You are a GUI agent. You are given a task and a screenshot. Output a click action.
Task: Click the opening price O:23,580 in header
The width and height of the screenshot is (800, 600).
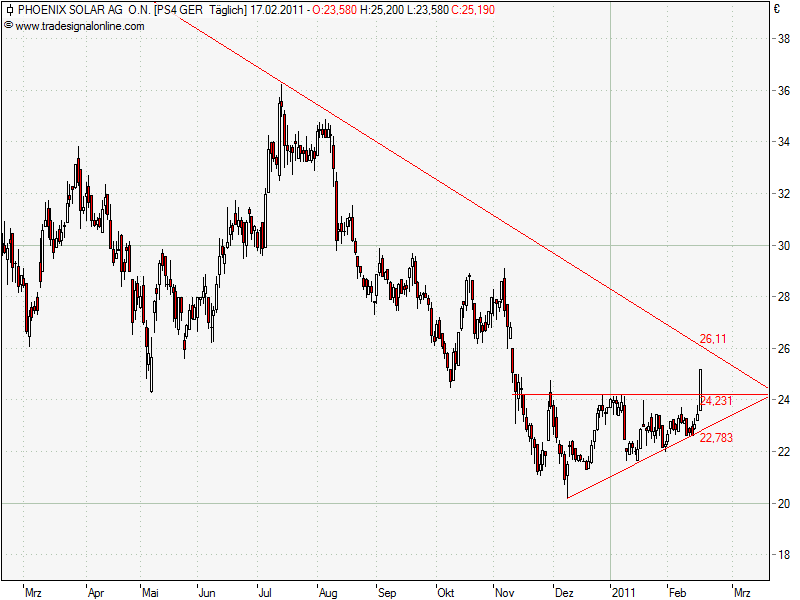[336, 10]
